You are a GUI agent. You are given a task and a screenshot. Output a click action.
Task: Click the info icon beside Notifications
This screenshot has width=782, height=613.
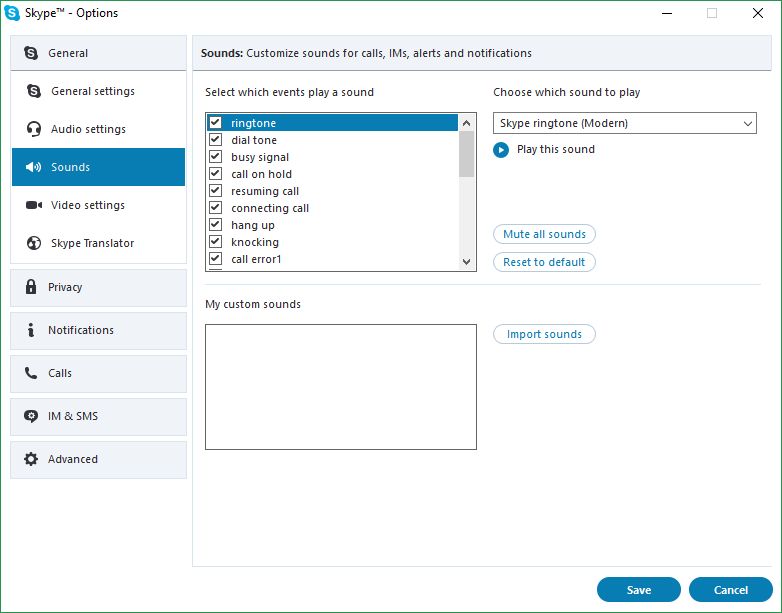[31, 330]
